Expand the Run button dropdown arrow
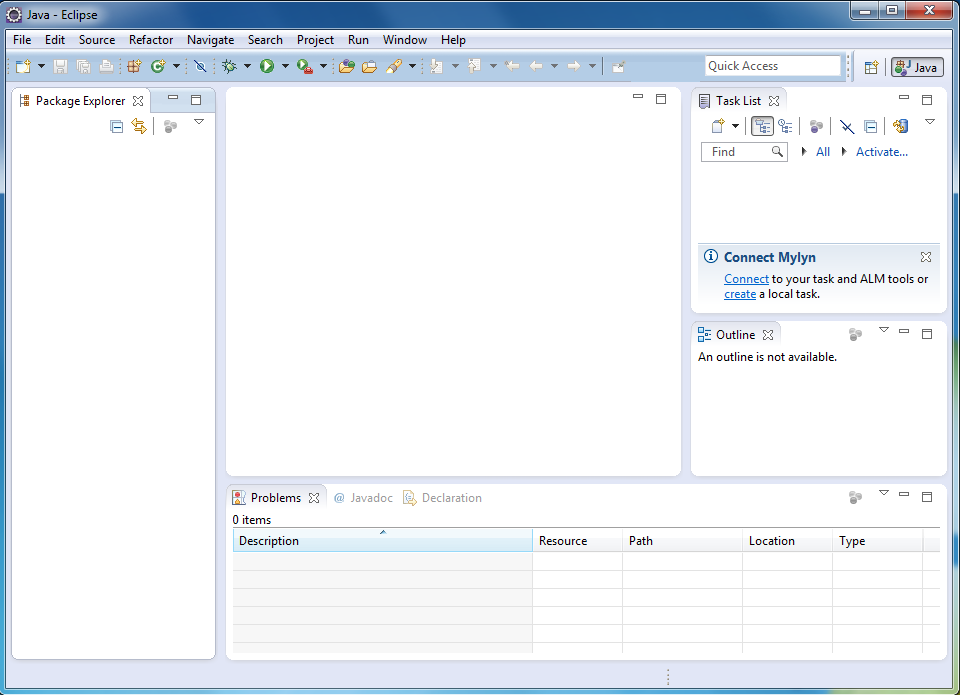Screen dimensions: 960x695 (x=285, y=67)
